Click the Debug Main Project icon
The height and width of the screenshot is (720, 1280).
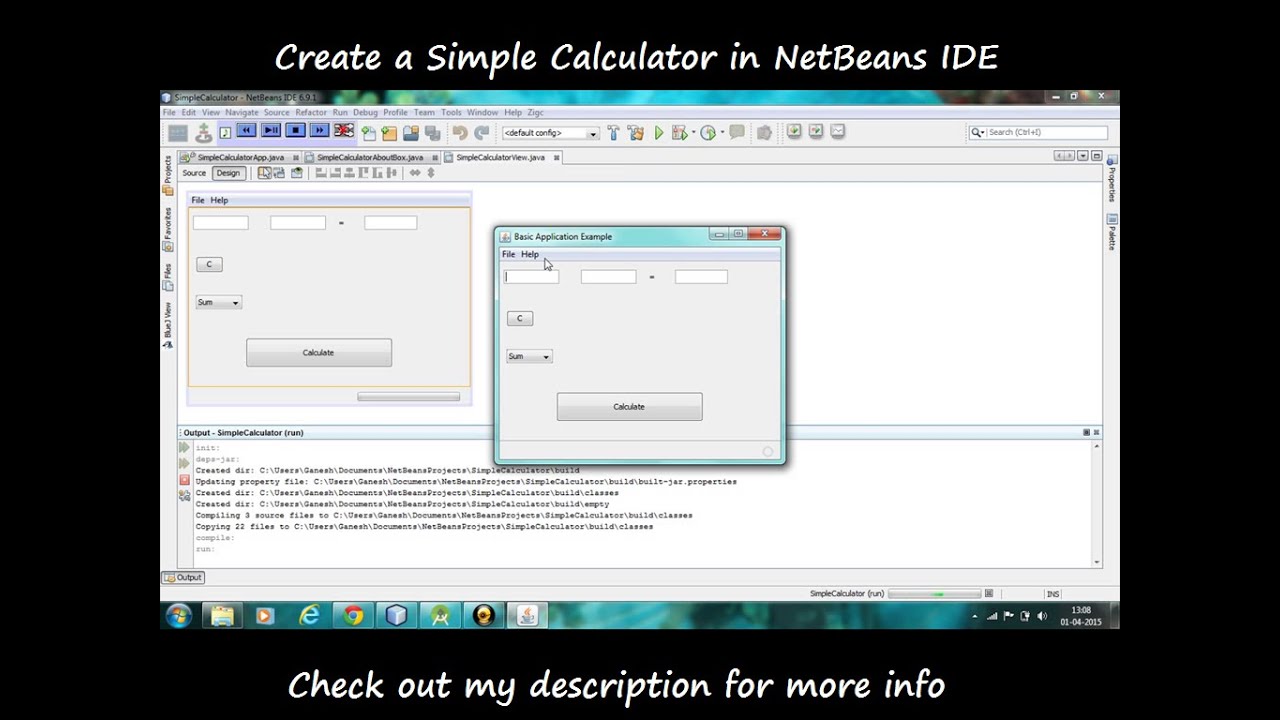pyautogui.click(x=679, y=132)
